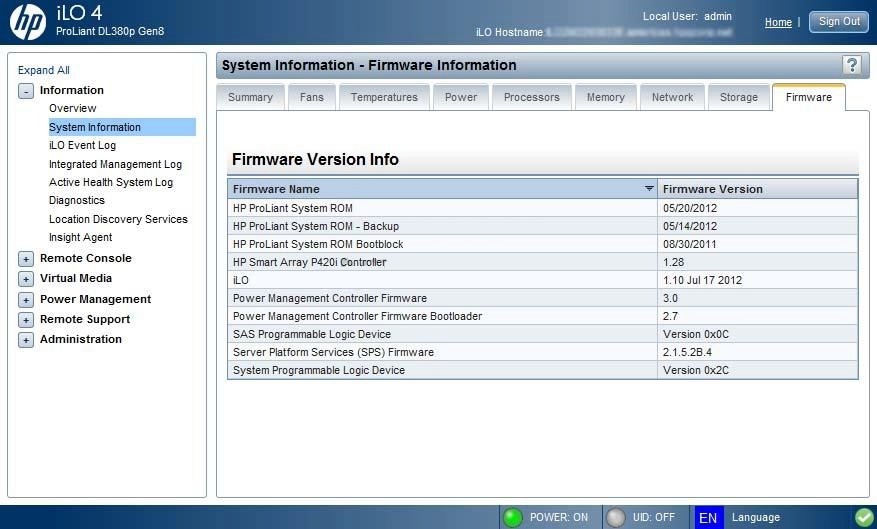Image resolution: width=877 pixels, height=529 pixels.
Task: Click the POWER: ON status text
Action: (559, 518)
